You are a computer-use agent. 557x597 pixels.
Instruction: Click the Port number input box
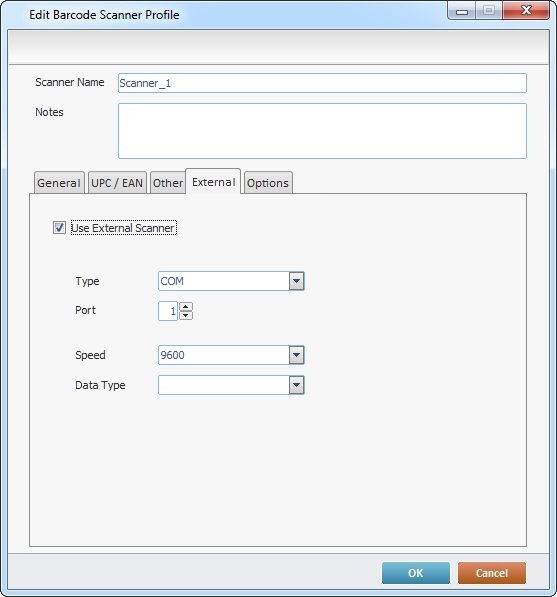coord(168,311)
